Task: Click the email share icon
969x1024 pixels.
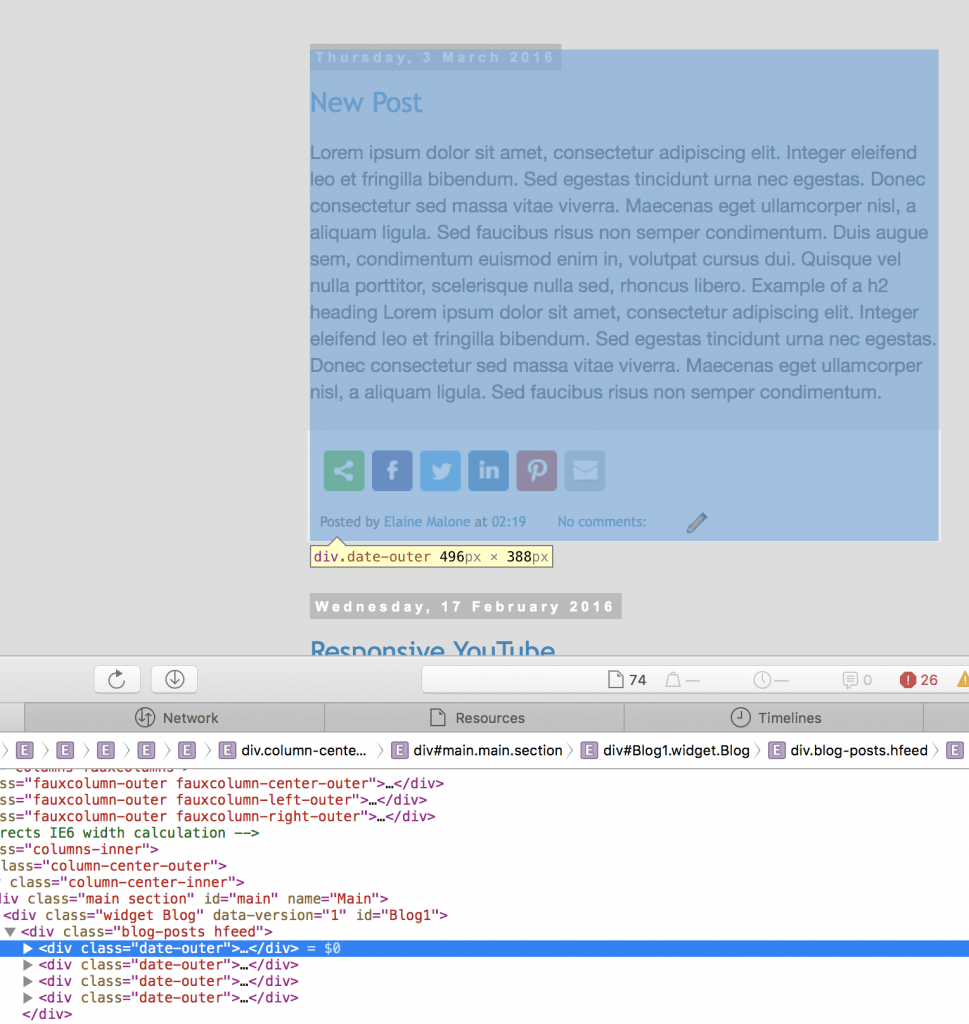Action: click(x=584, y=470)
